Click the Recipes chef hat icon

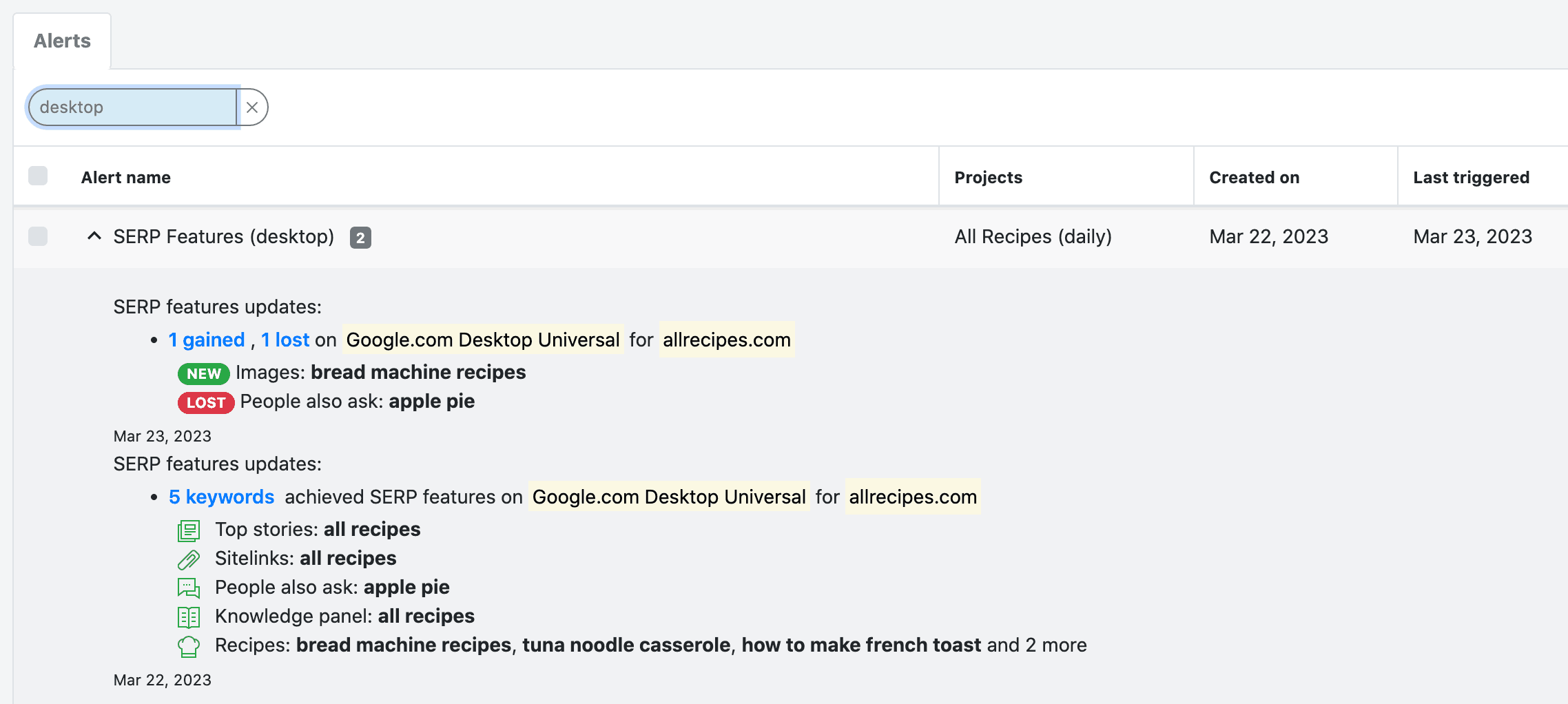(x=189, y=646)
